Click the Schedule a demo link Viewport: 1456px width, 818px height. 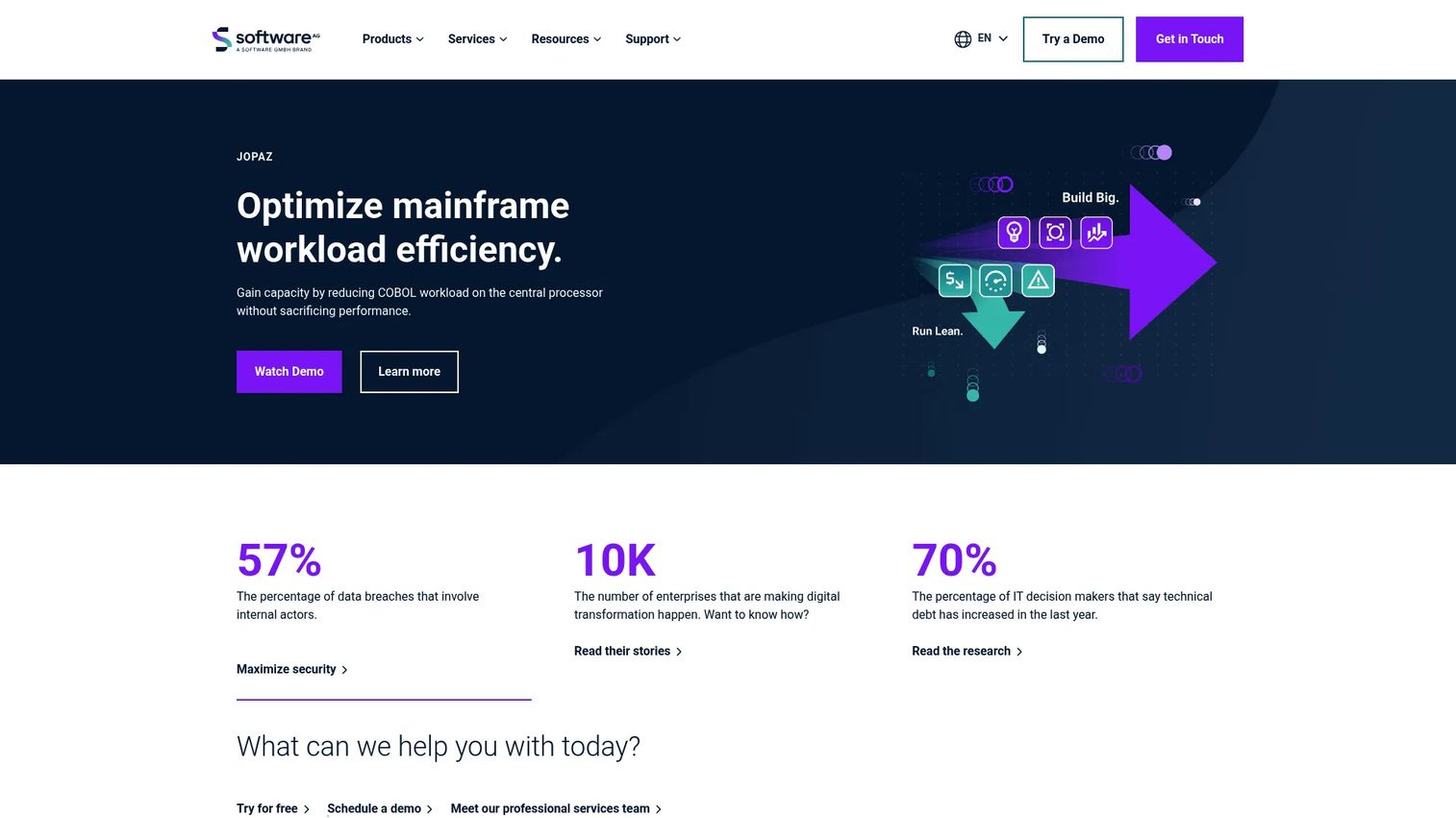click(x=380, y=808)
